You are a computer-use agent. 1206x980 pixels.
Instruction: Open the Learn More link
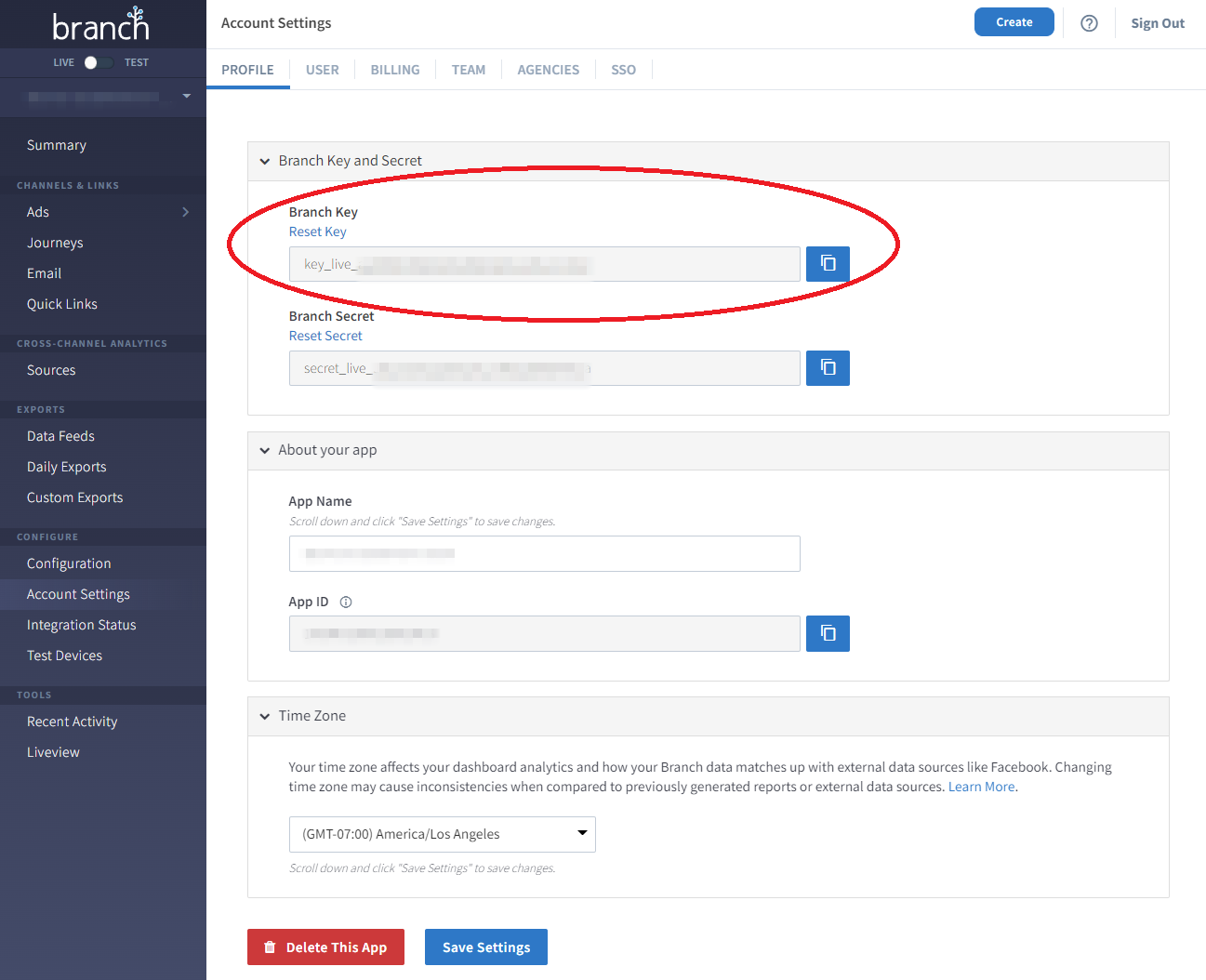[981, 787]
